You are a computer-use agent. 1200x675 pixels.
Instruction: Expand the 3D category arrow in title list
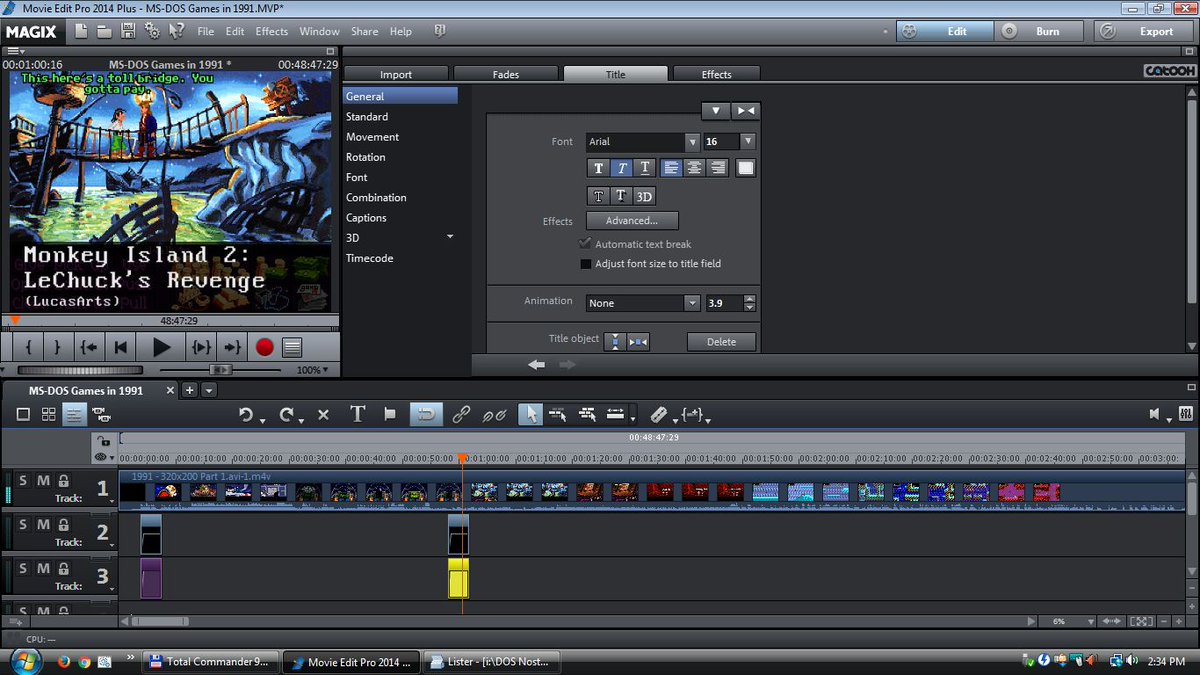click(x=450, y=237)
